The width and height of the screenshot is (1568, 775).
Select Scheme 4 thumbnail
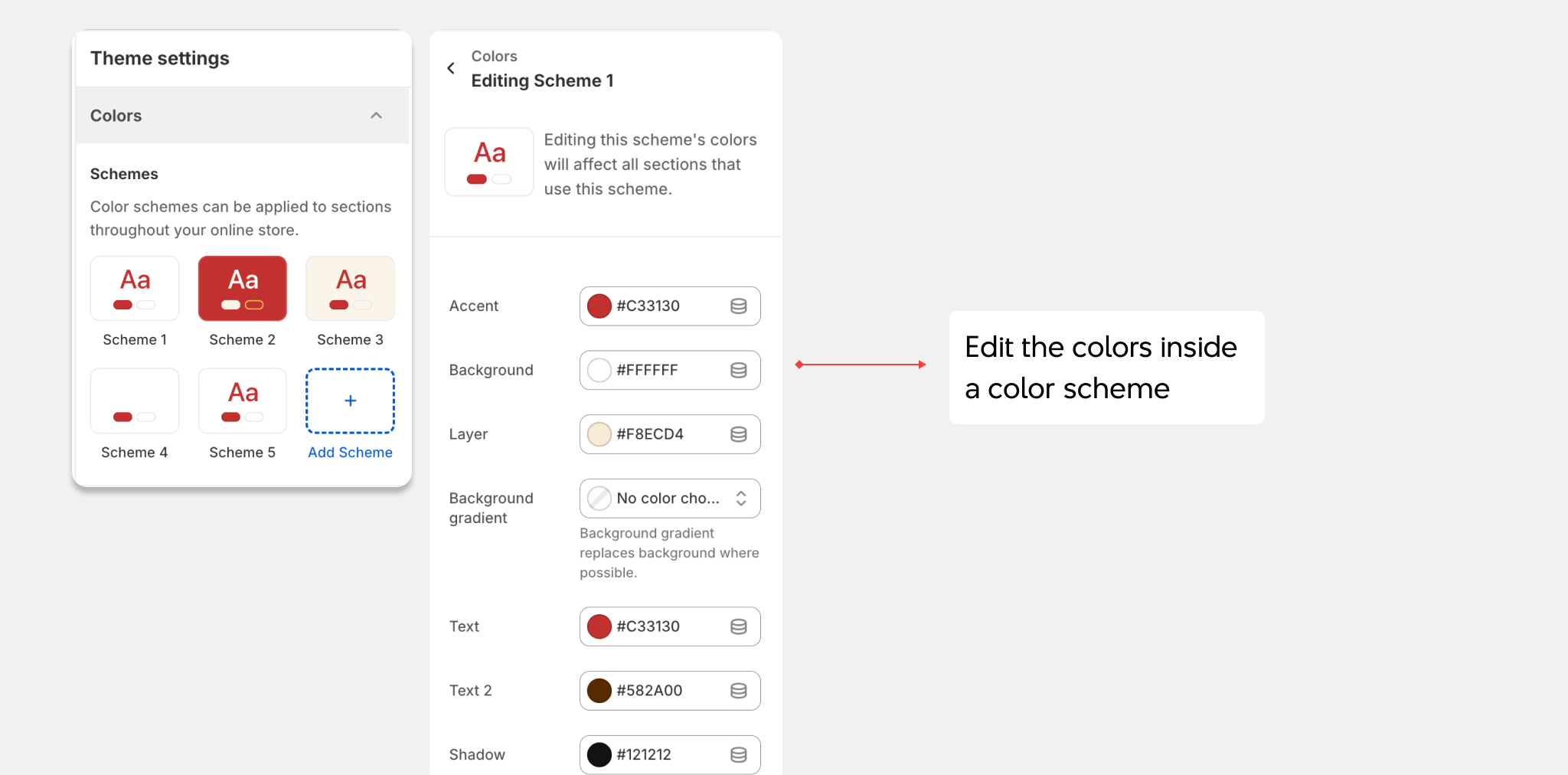pyautogui.click(x=135, y=401)
